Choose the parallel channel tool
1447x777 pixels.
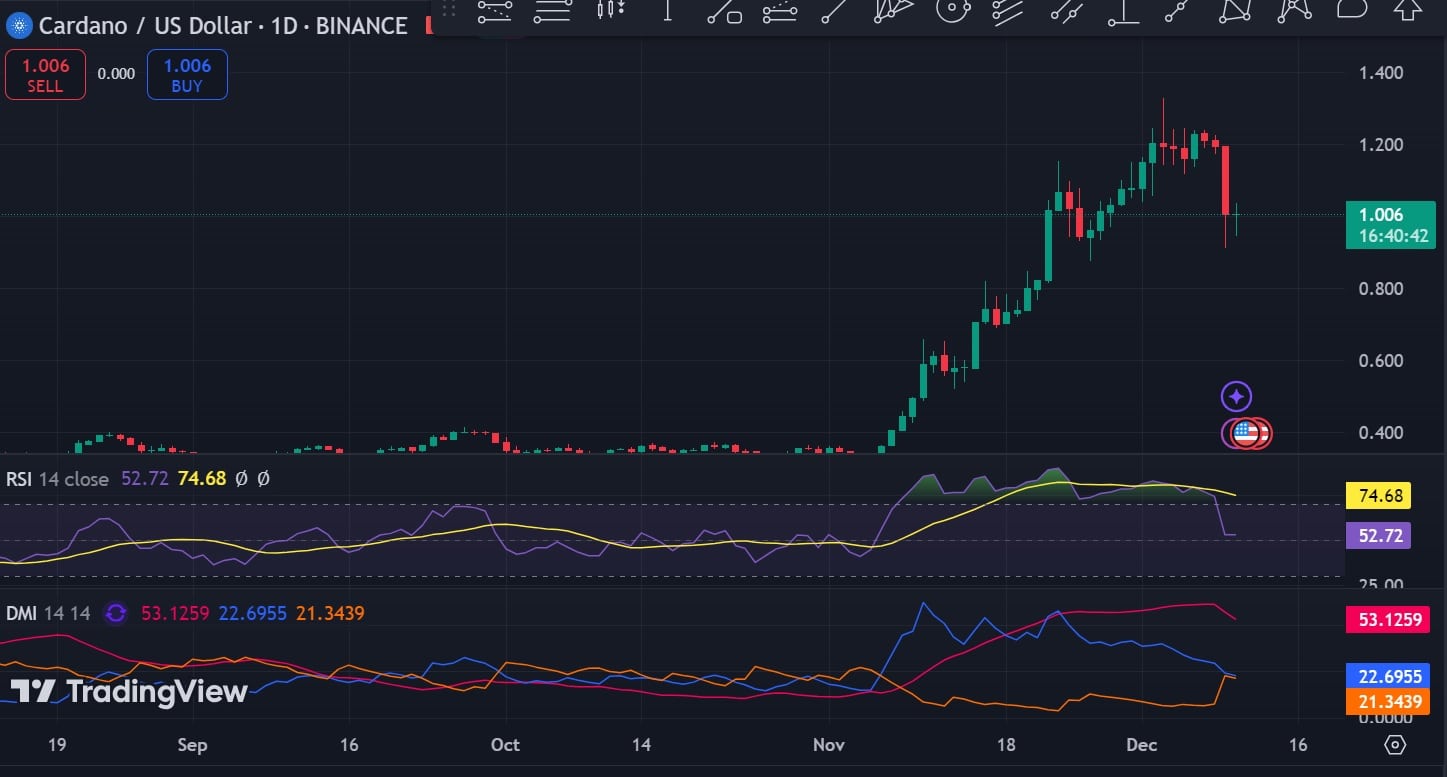[x=1008, y=11]
